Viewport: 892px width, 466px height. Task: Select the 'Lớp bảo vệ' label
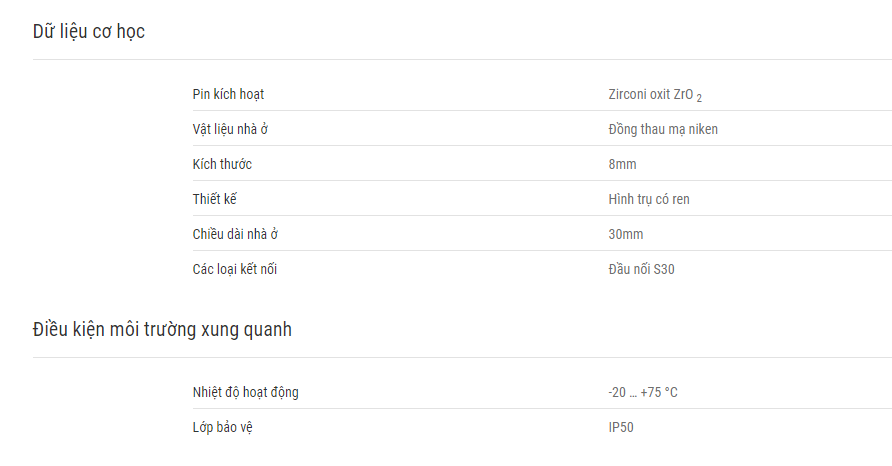(x=222, y=427)
